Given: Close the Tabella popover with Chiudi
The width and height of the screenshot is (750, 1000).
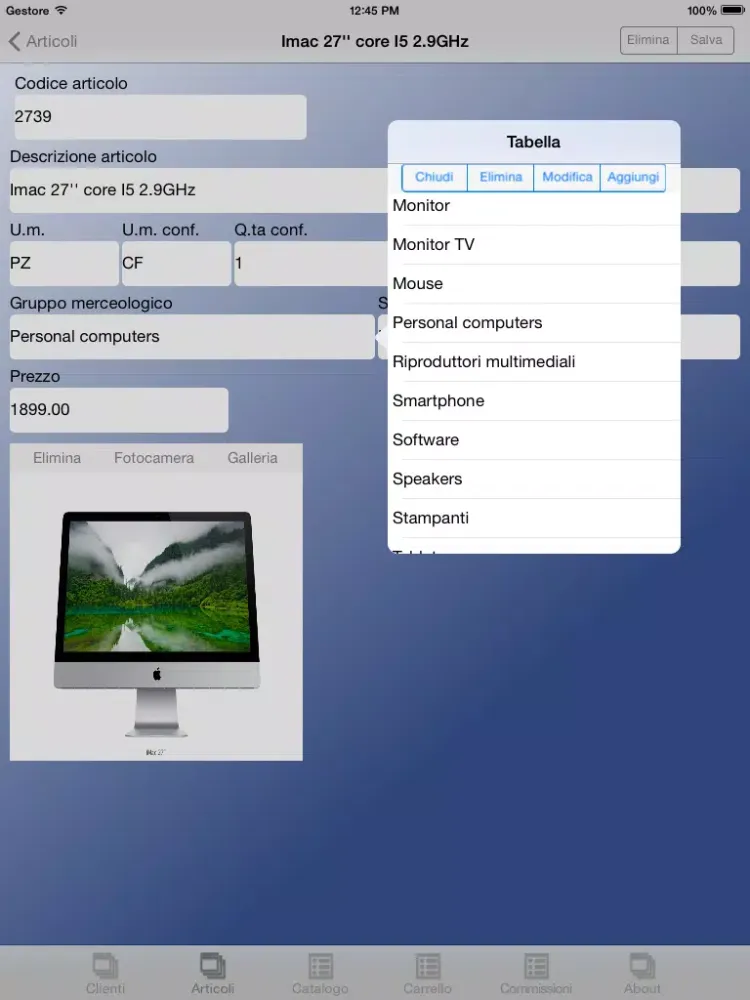Looking at the screenshot, I should pyautogui.click(x=434, y=177).
